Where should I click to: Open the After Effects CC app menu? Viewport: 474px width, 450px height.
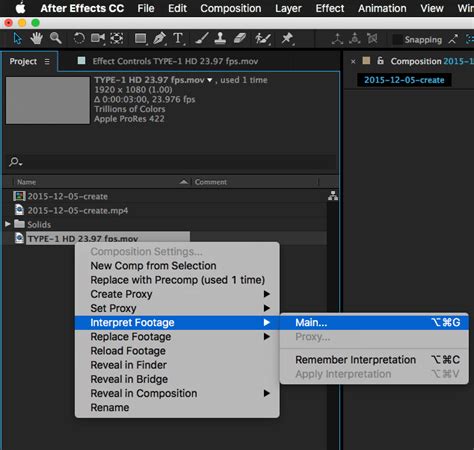82,8
